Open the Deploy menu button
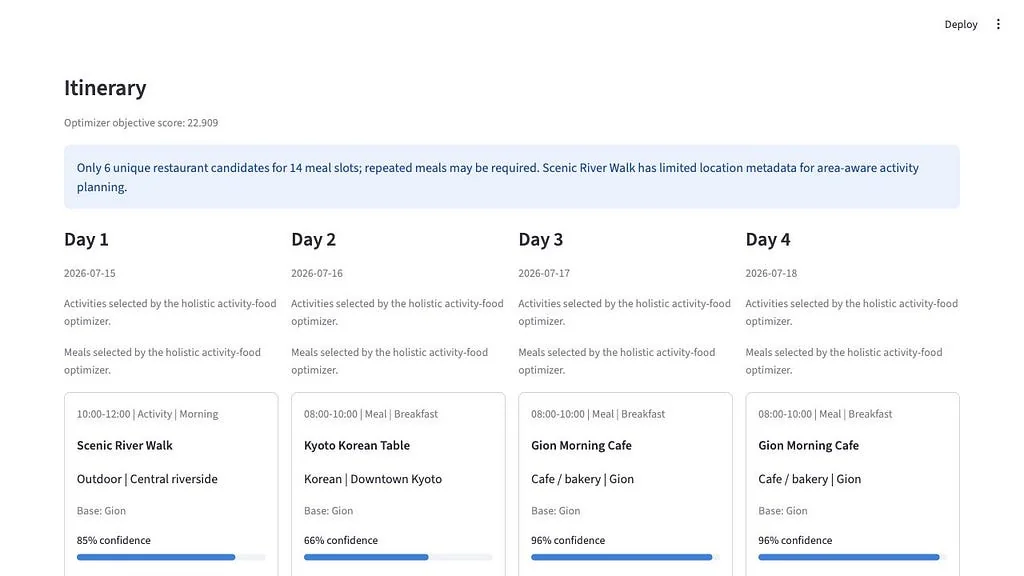Viewport: 1024px width, 576px height. click(x=961, y=24)
